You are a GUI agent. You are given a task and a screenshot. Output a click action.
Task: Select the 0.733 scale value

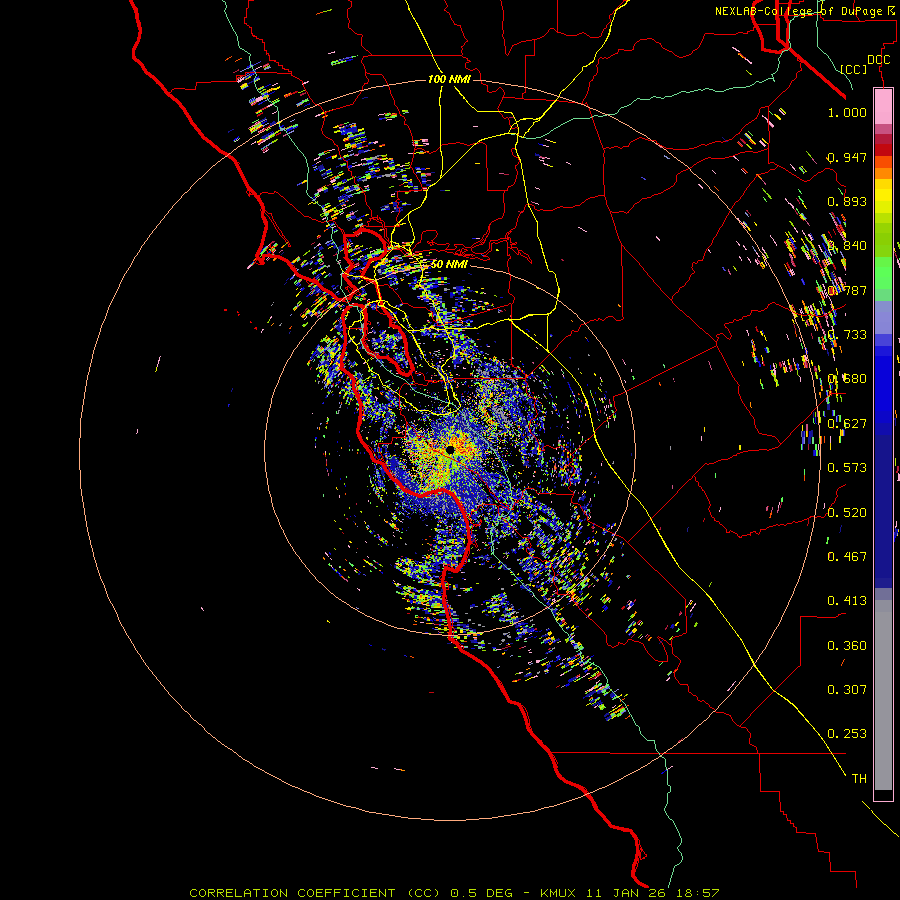(847, 335)
